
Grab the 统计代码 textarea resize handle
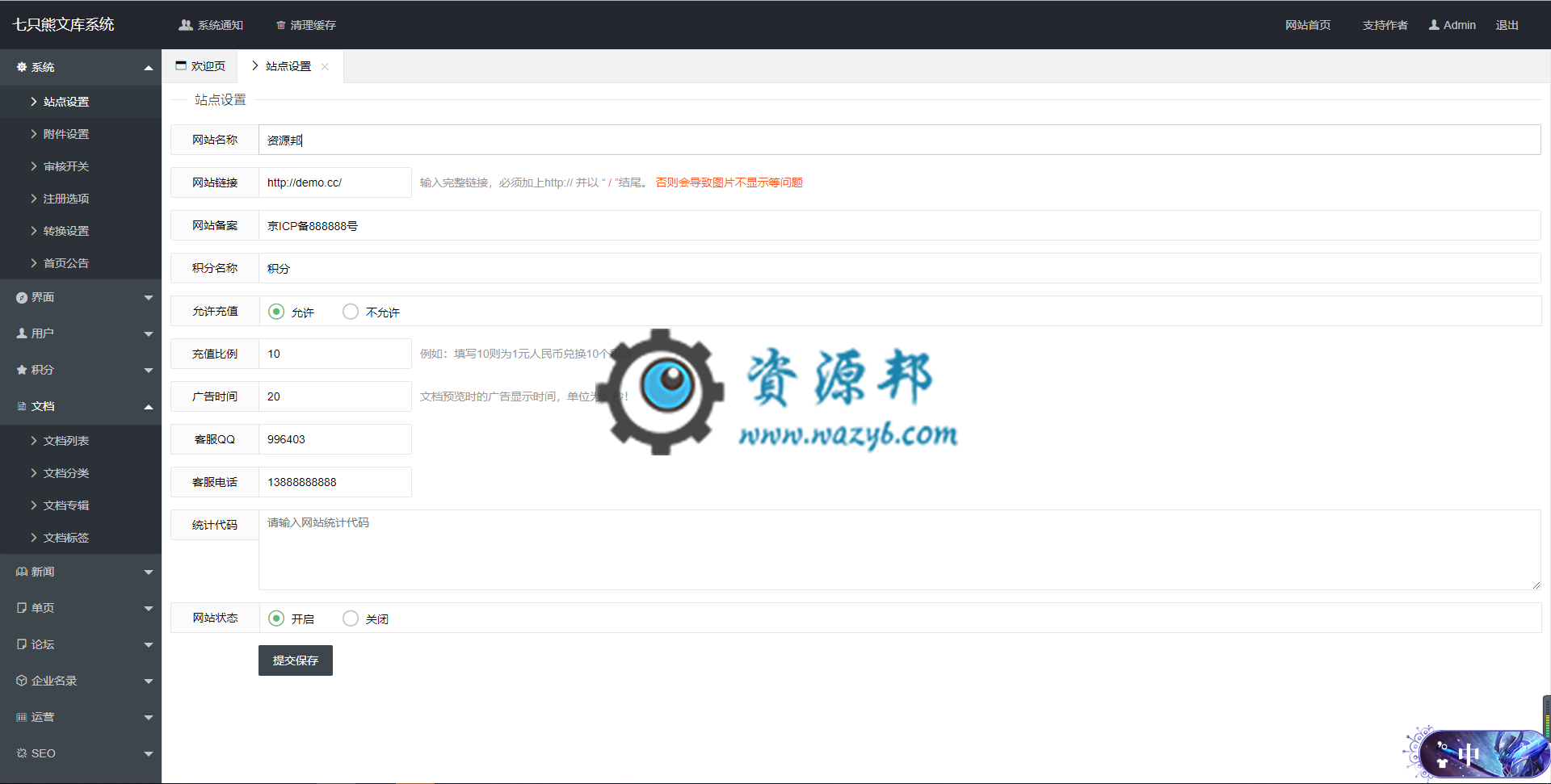pos(1536,585)
